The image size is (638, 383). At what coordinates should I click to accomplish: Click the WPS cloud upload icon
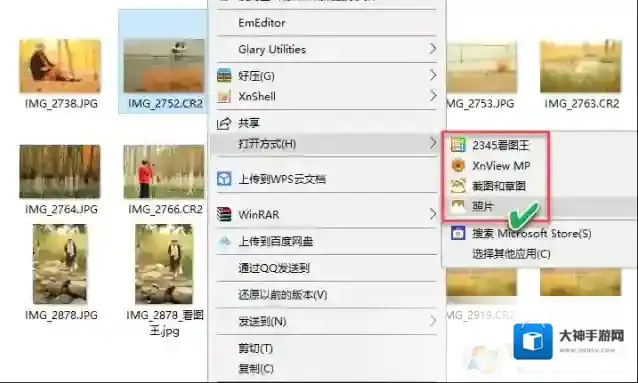pyautogui.click(x=224, y=179)
